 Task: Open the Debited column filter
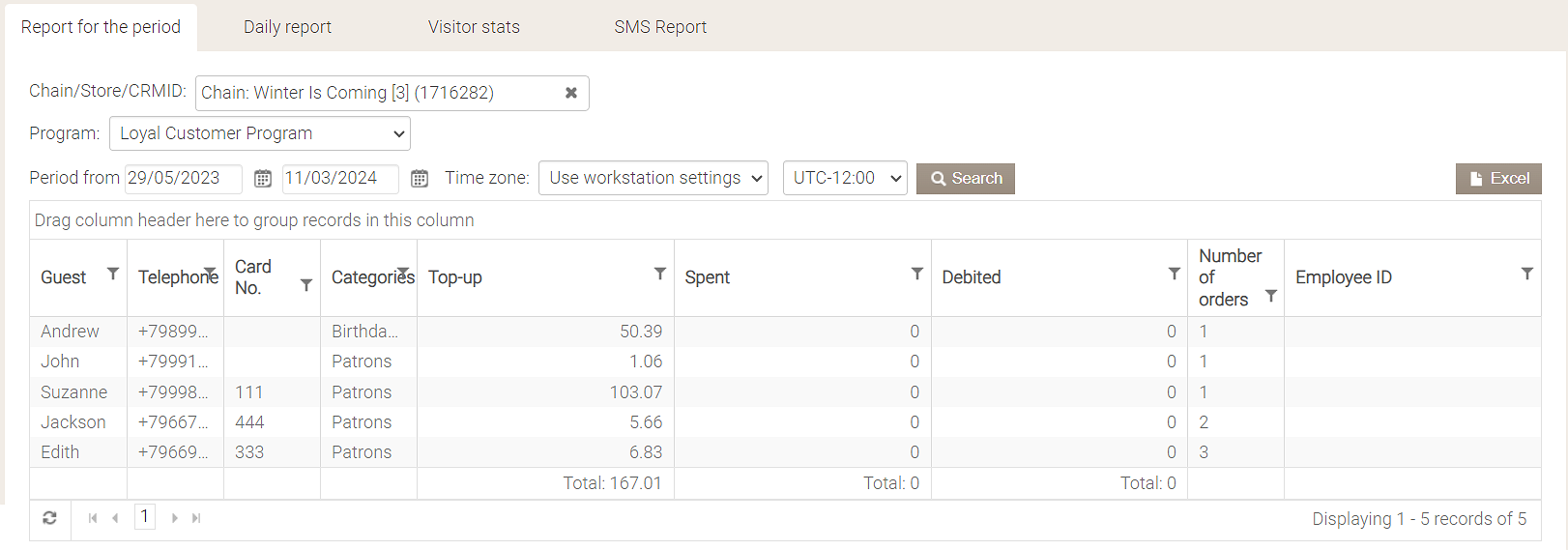click(x=1175, y=274)
